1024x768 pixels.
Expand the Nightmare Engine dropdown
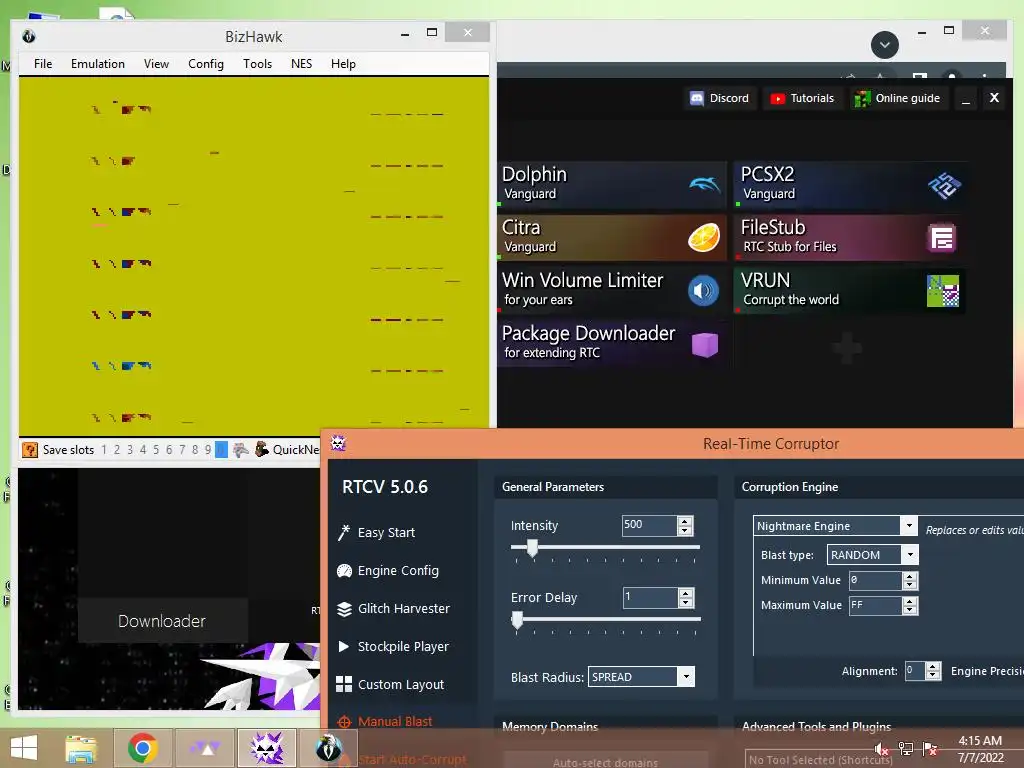(908, 526)
